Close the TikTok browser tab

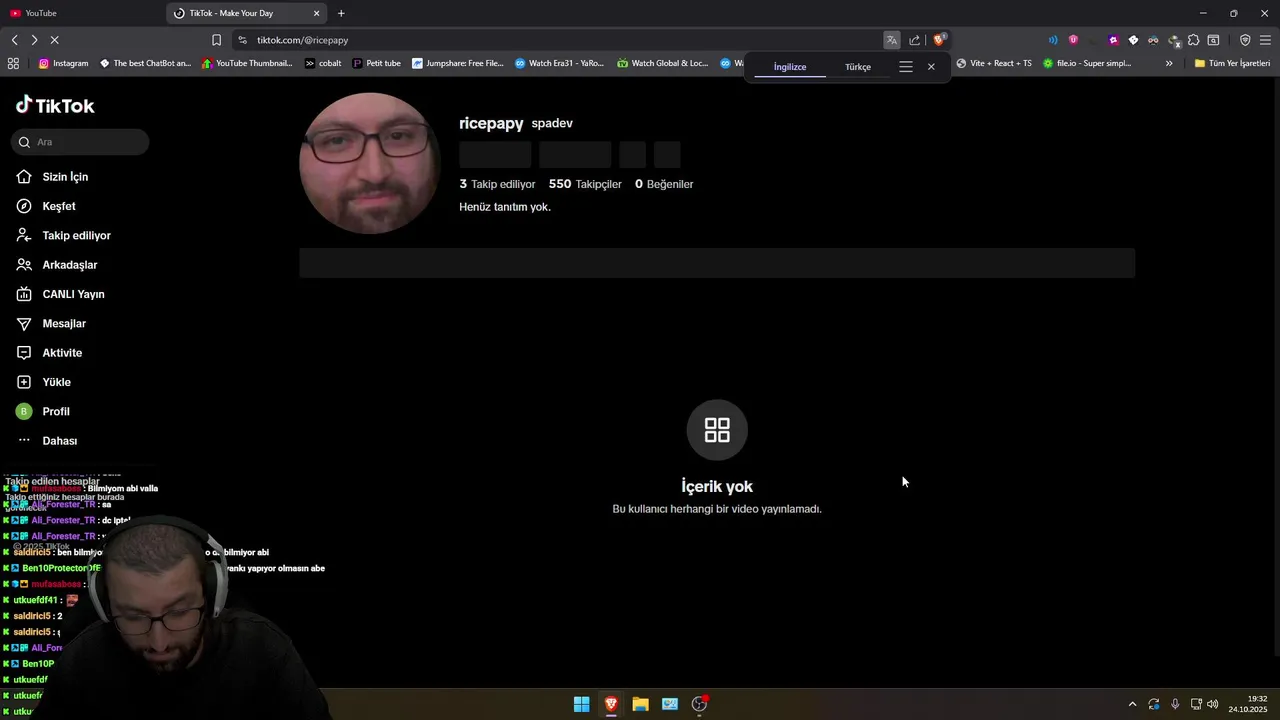click(317, 13)
